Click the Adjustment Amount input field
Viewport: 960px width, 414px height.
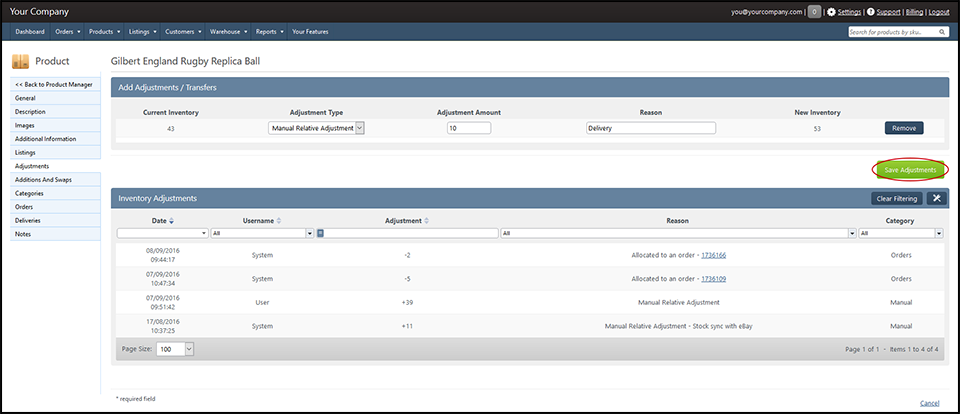pyautogui.click(x=469, y=128)
